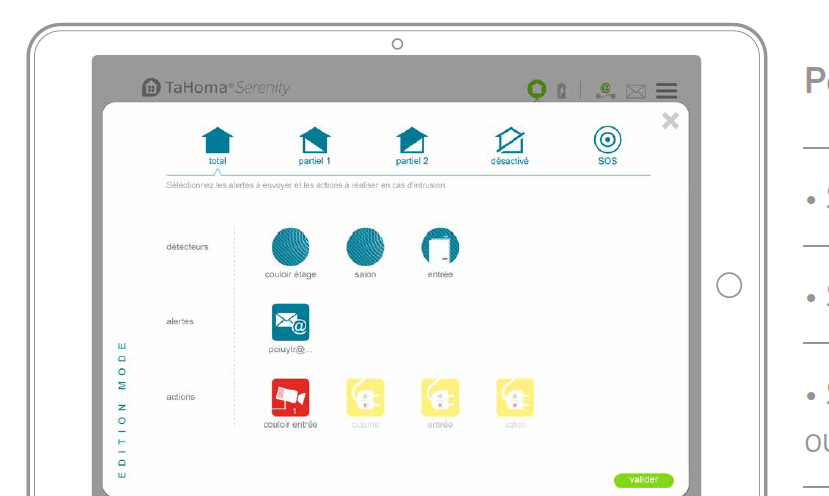The width and height of the screenshot is (829, 496).
Task: Click the green alarm status house icon
Action: 537,89
